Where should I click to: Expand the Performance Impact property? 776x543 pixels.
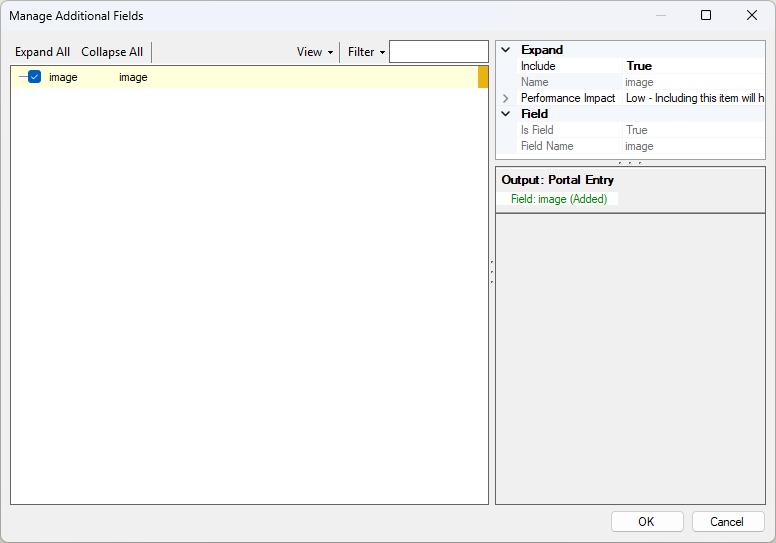tap(506, 98)
